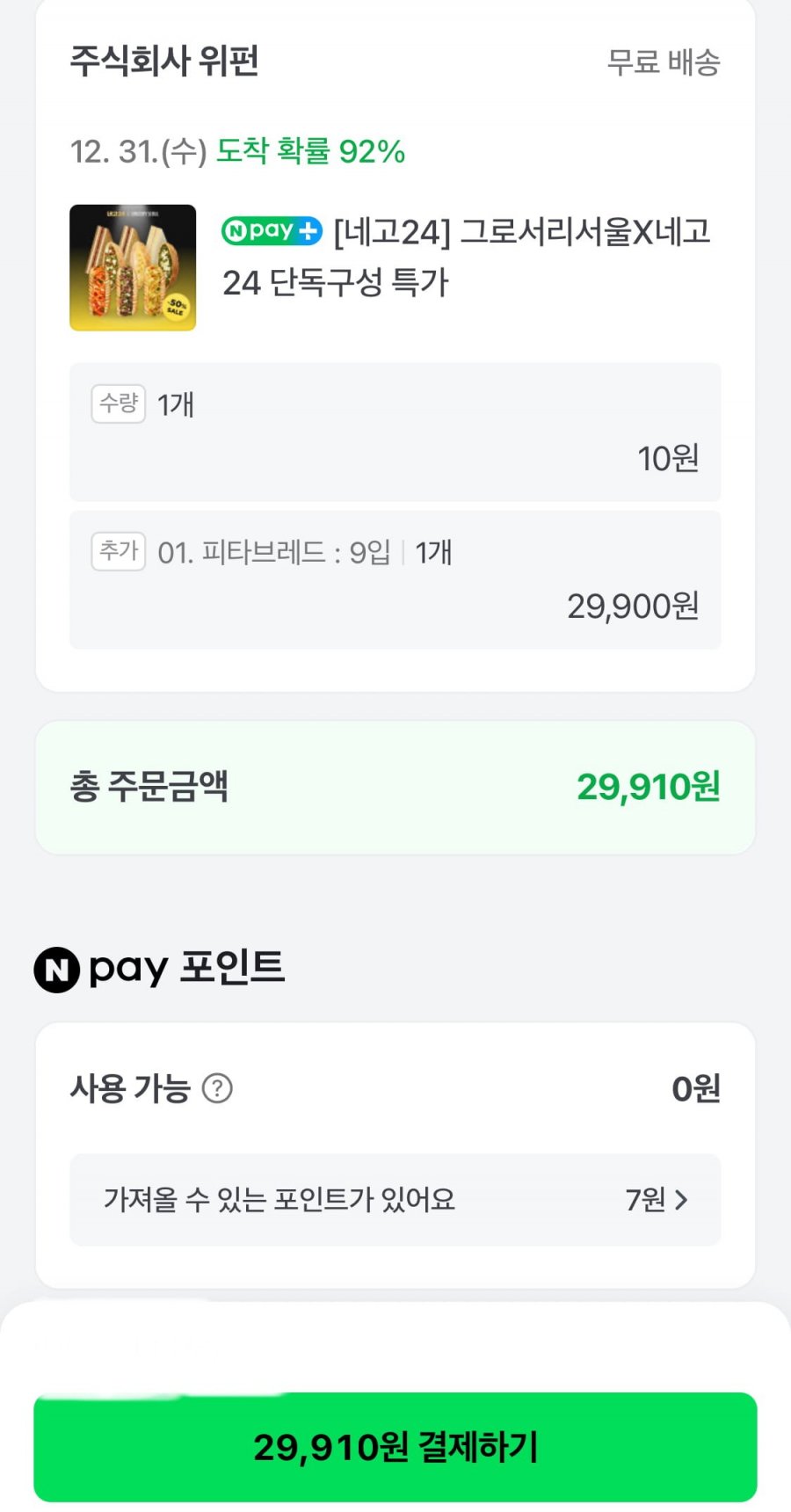Tap the 도착 확률 92% arrival text

310,151
